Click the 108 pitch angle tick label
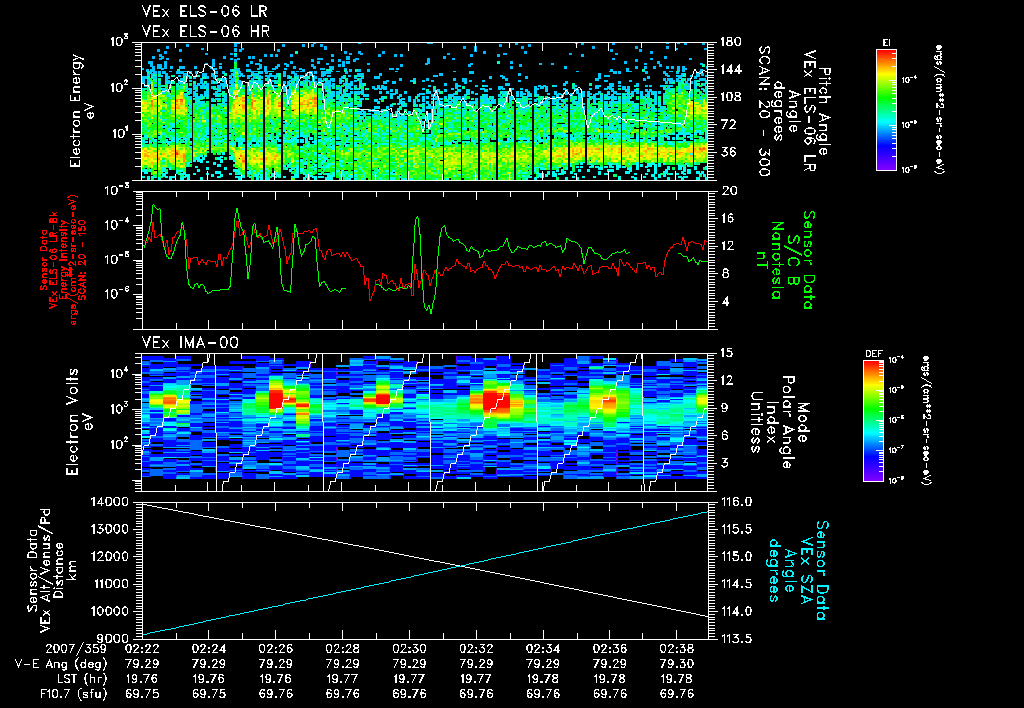The image size is (1024, 708). [731, 97]
